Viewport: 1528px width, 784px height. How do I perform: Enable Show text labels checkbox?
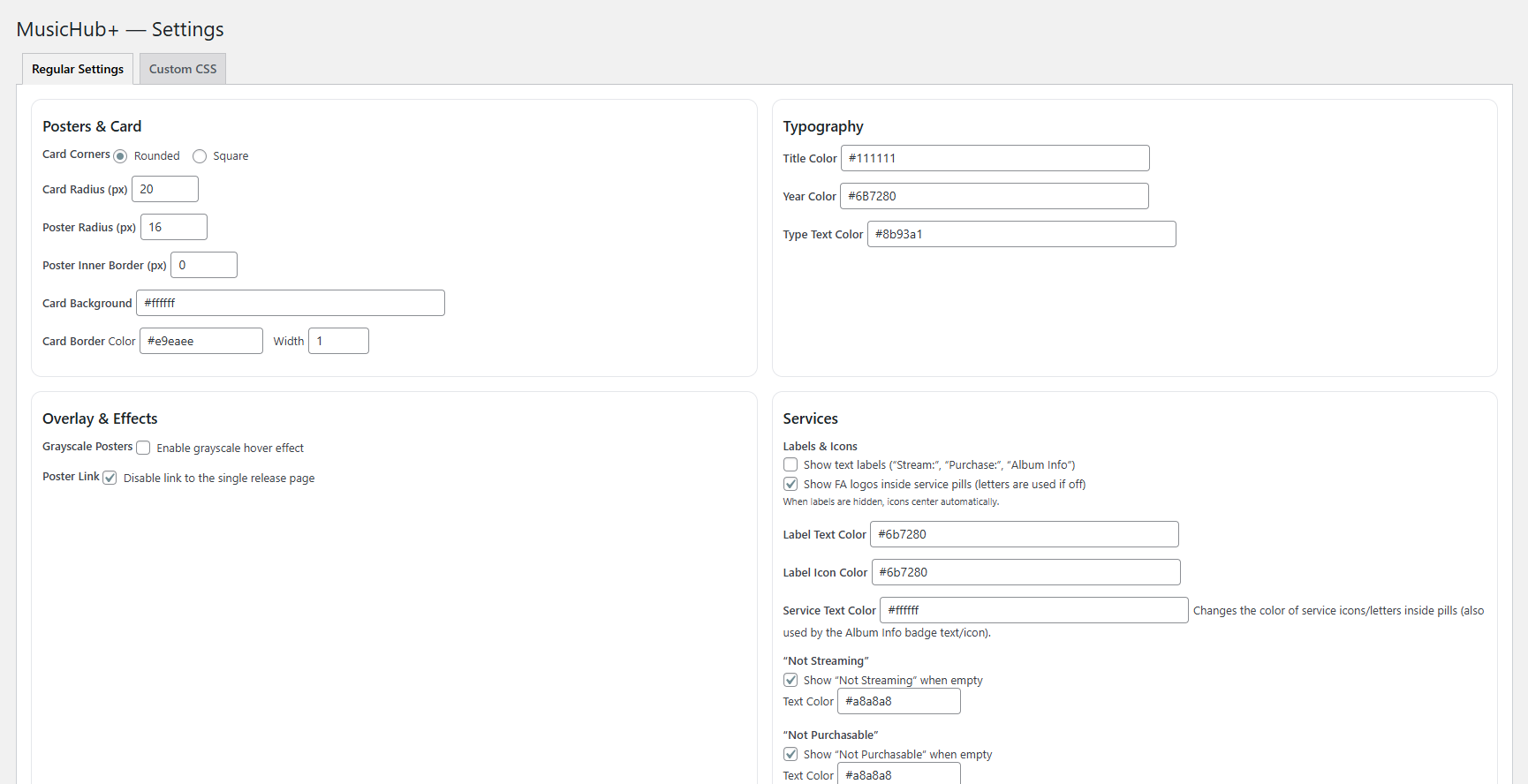pyautogui.click(x=790, y=464)
